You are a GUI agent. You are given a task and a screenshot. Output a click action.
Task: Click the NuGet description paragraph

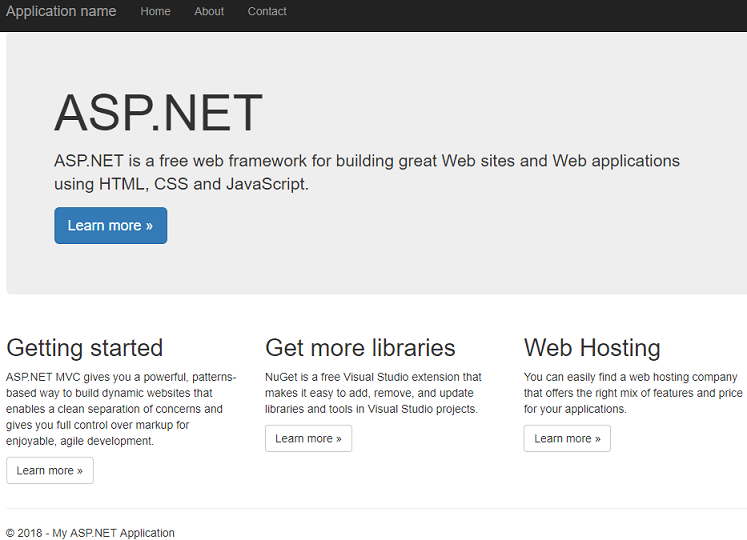374,393
